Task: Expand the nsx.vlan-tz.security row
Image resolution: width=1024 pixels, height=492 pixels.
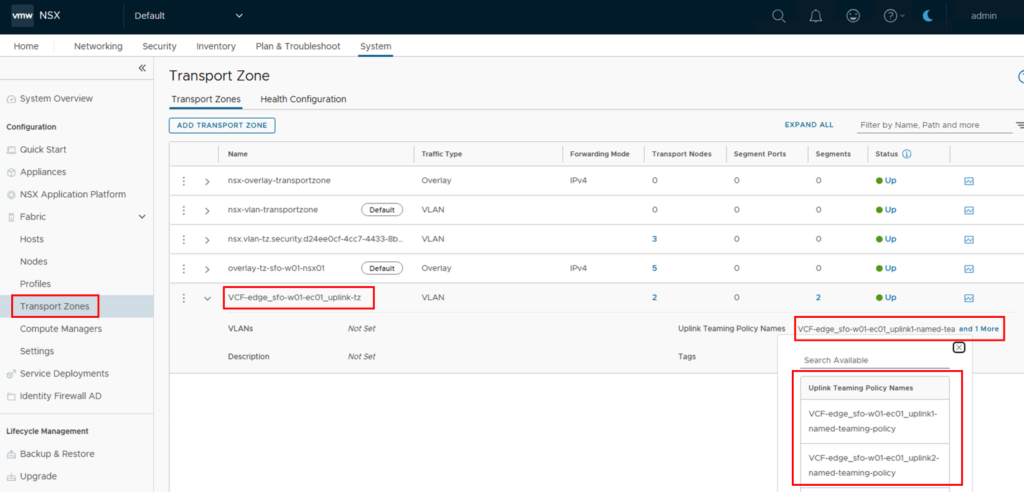Action: tap(207, 240)
